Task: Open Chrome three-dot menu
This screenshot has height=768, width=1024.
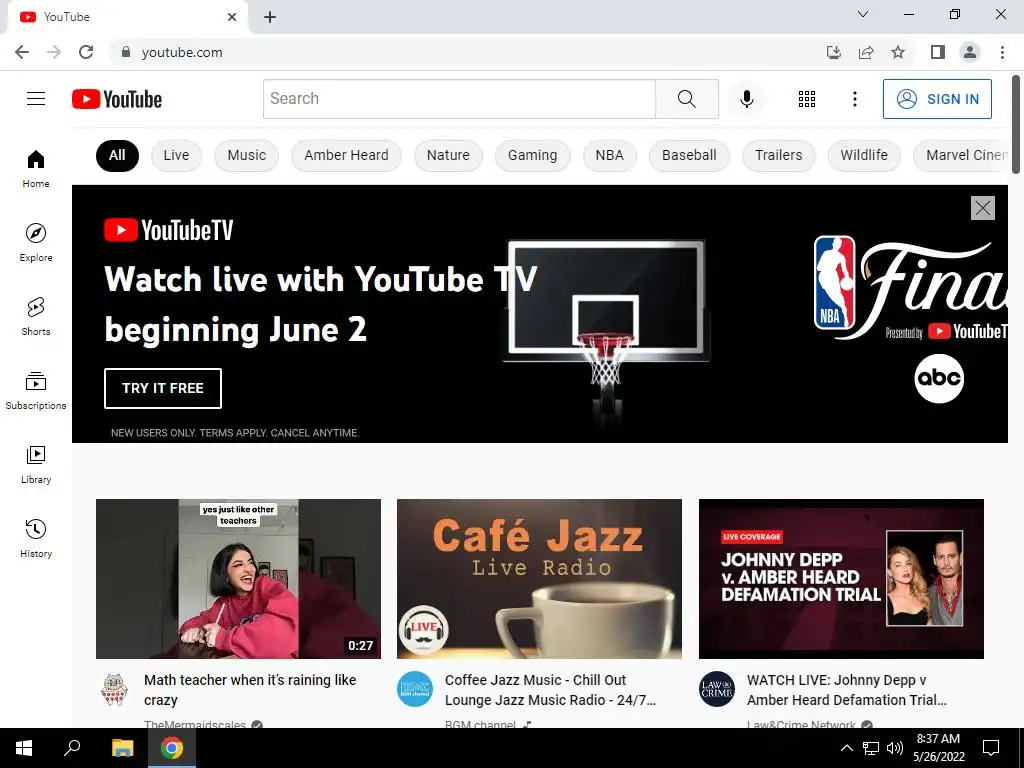Action: tap(1002, 52)
